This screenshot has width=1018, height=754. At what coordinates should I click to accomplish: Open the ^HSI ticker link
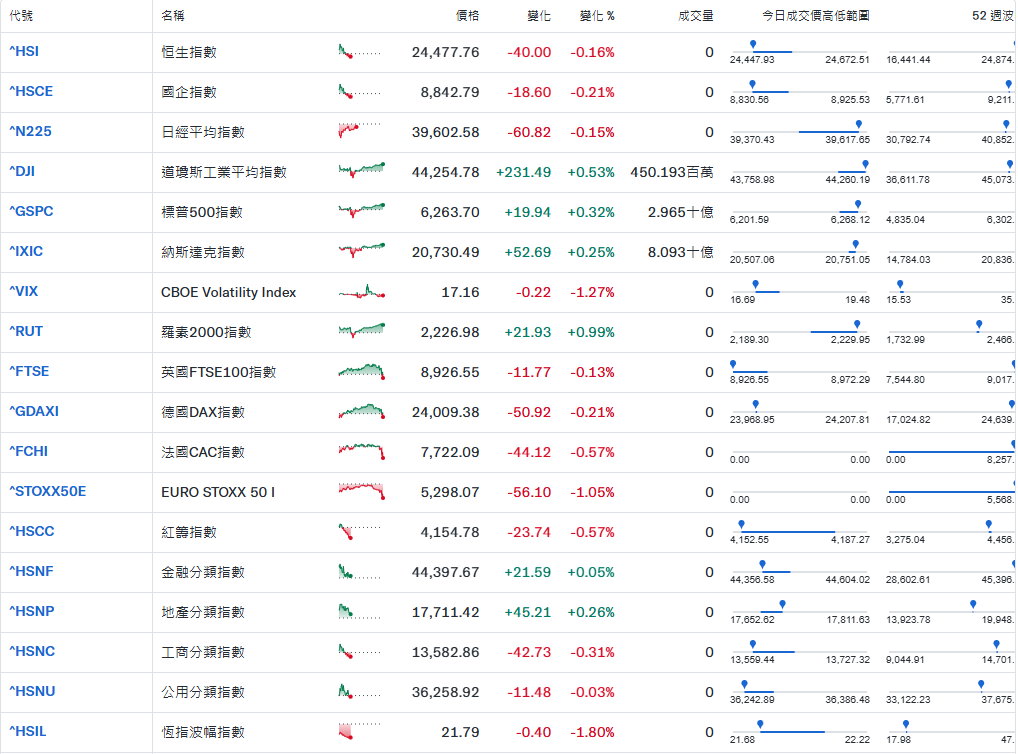coord(24,51)
